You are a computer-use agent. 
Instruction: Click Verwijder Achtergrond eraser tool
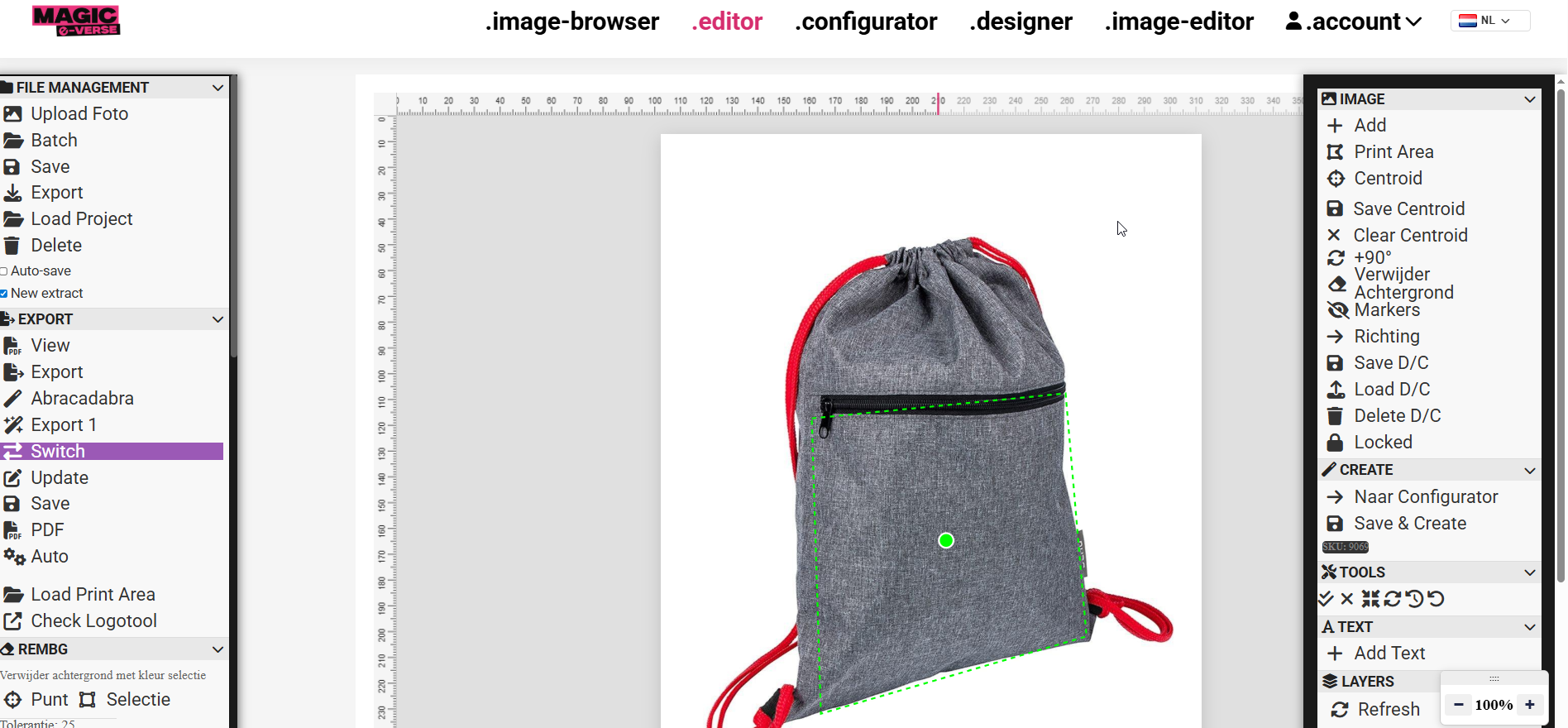click(1403, 284)
